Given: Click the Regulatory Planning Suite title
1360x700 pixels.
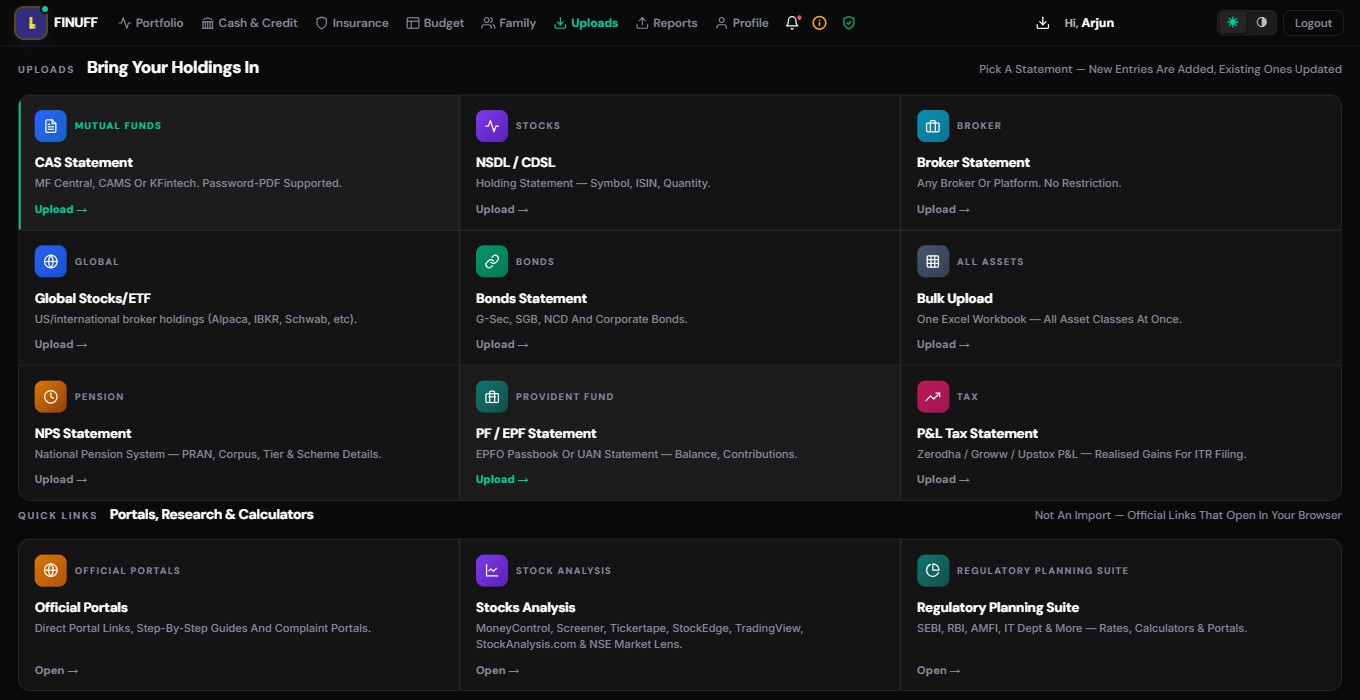Looking at the screenshot, I should tap(998, 607).
